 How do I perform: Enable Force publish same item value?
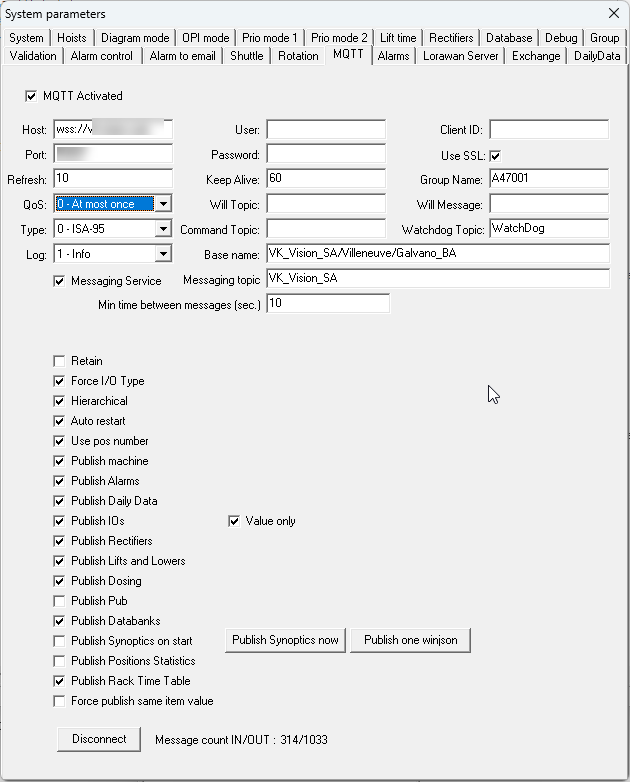tap(60, 701)
